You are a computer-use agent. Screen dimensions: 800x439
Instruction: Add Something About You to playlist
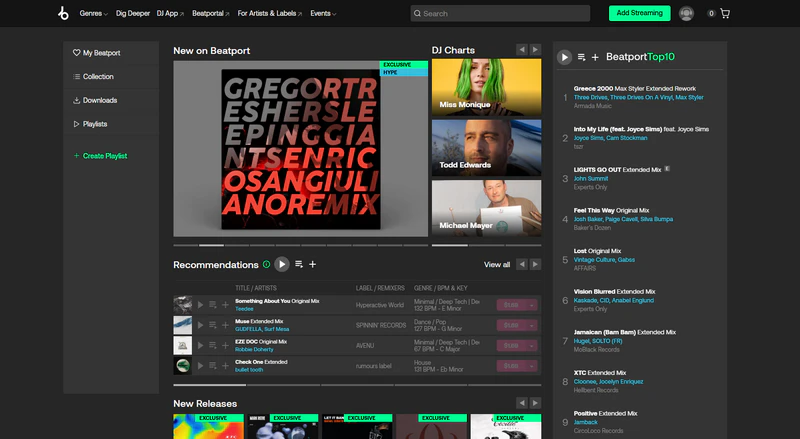[225, 305]
